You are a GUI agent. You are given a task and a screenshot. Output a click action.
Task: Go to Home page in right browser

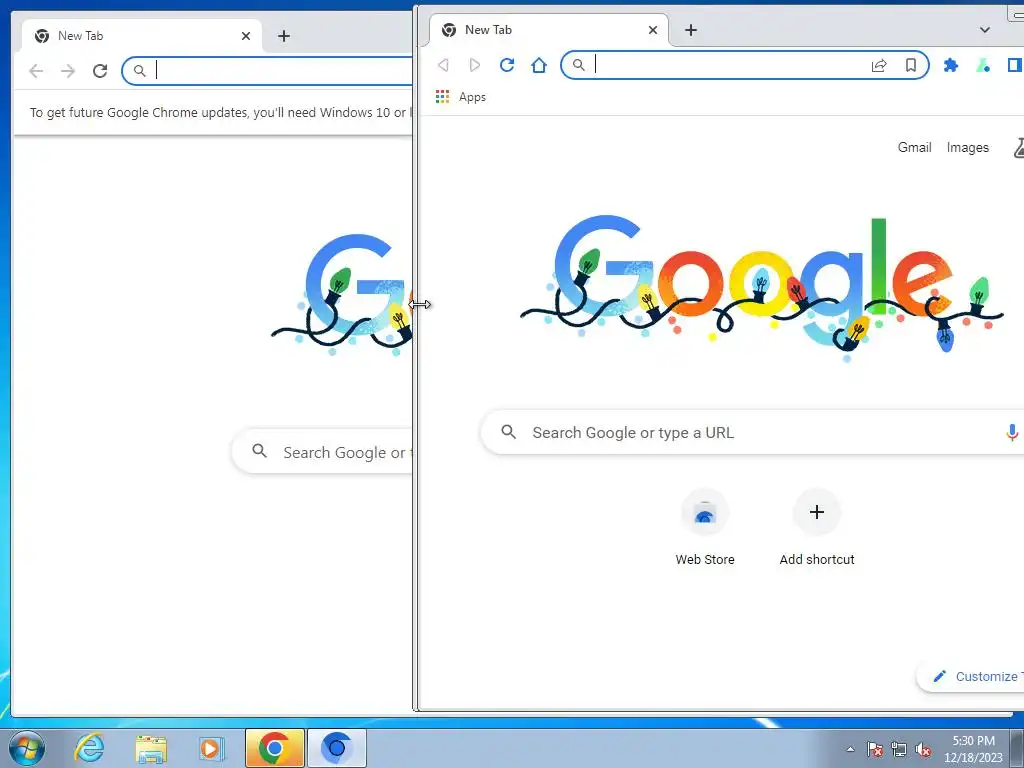coord(539,65)
